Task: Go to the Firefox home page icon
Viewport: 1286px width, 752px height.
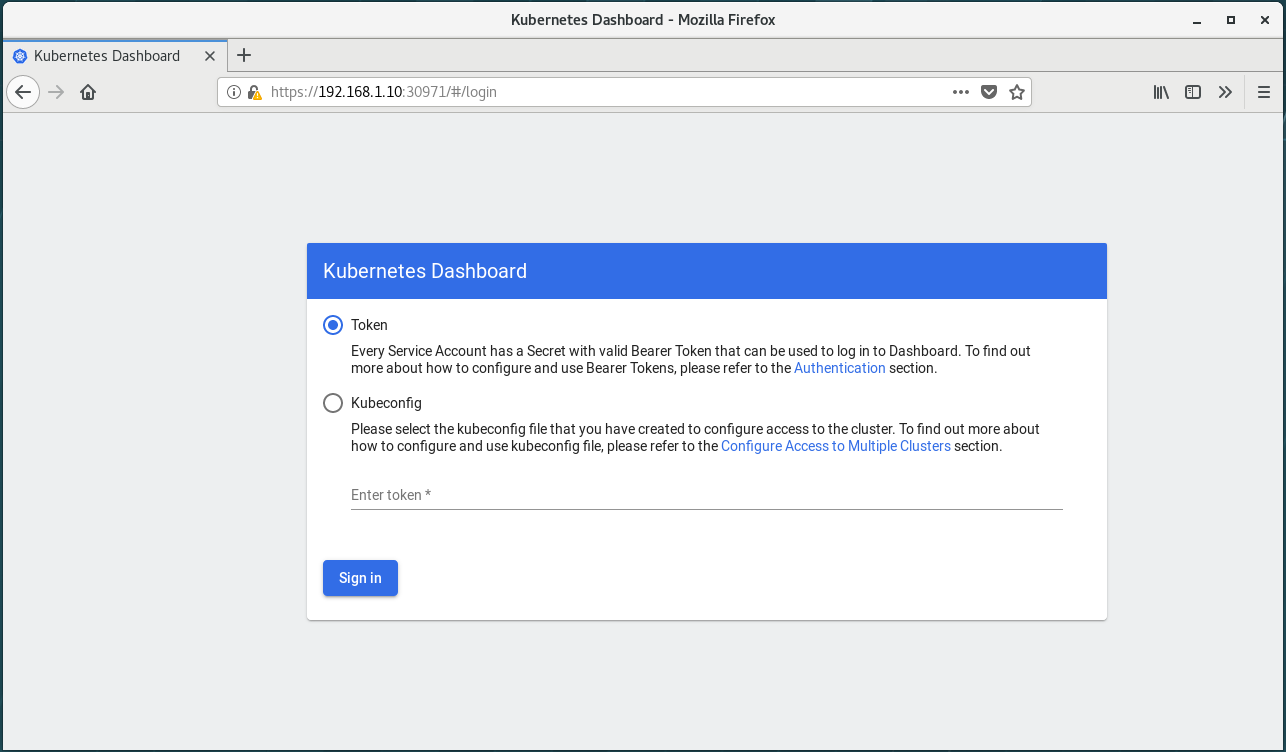Action: (88, 92)
